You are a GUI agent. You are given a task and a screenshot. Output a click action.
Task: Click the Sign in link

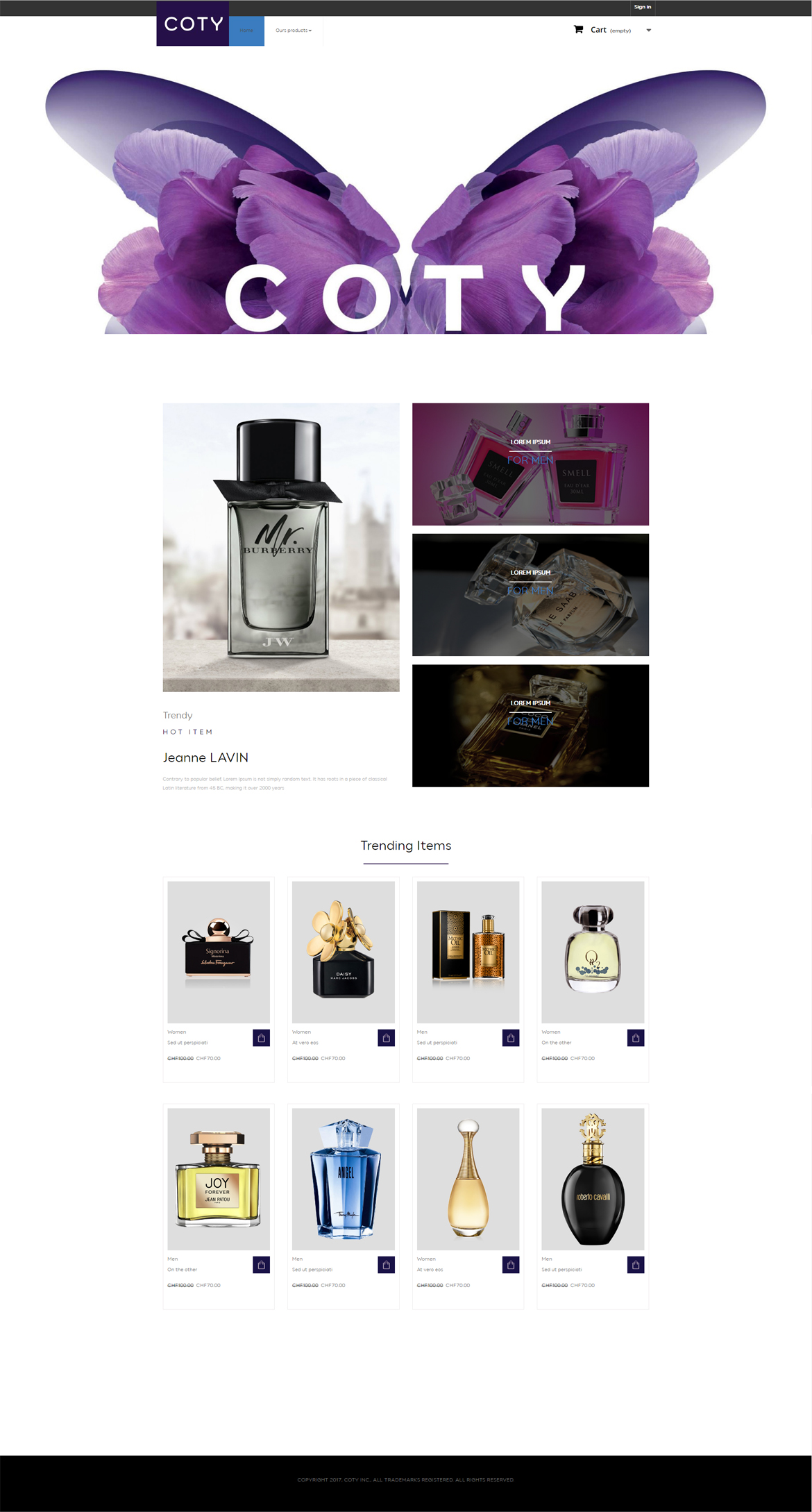pyautogui.click(x=643, y=7)
